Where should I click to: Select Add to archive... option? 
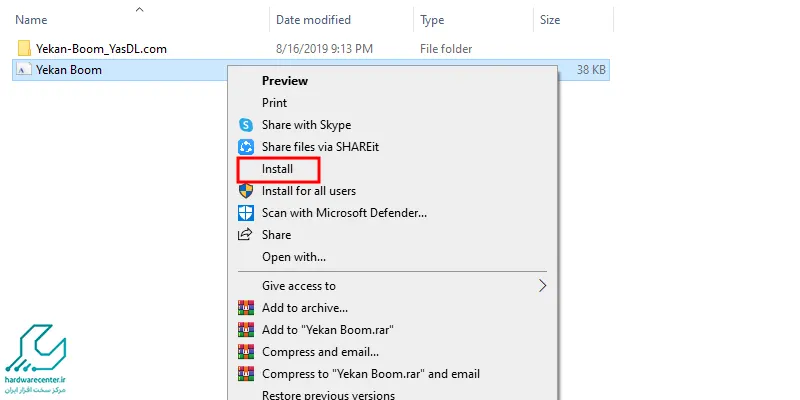coord(305,308)
